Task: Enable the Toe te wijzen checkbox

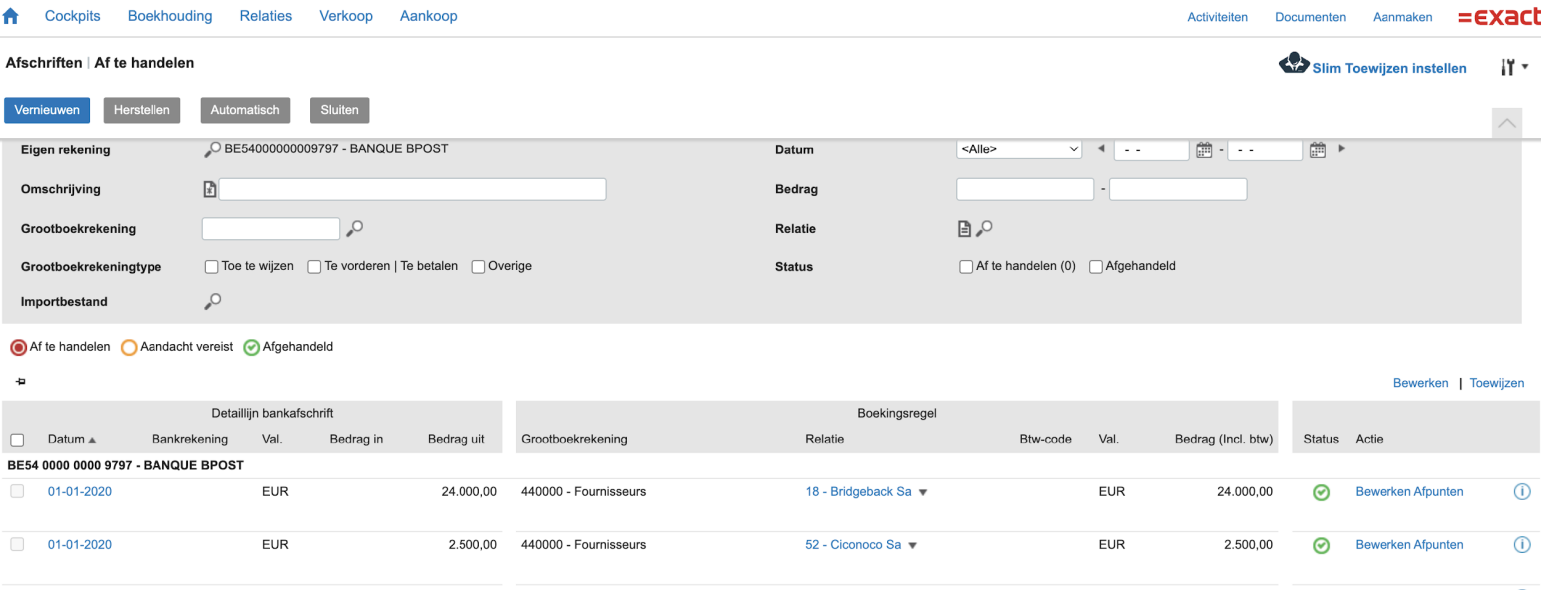Action: coord(211,266)
